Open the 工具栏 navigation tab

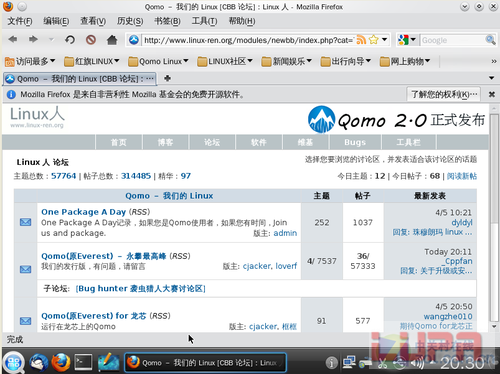[409, 142]
